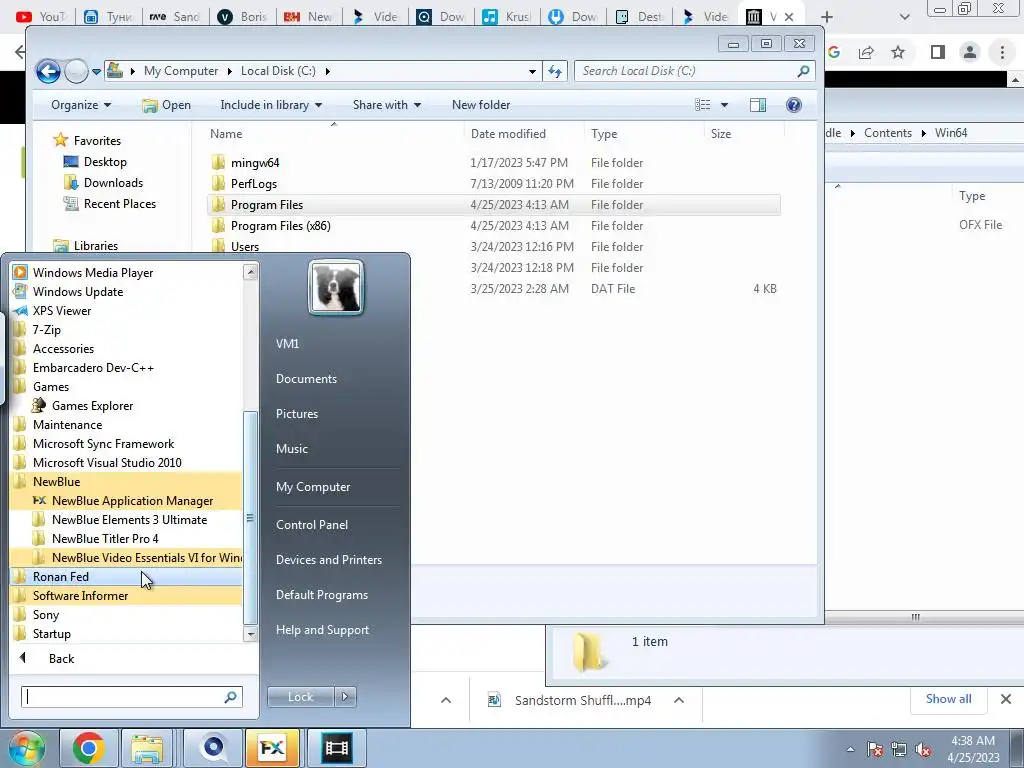Viewport: 1024px width, 768px height.
Task: Open the film strip taskbar app
Action: tap(336, 748)
